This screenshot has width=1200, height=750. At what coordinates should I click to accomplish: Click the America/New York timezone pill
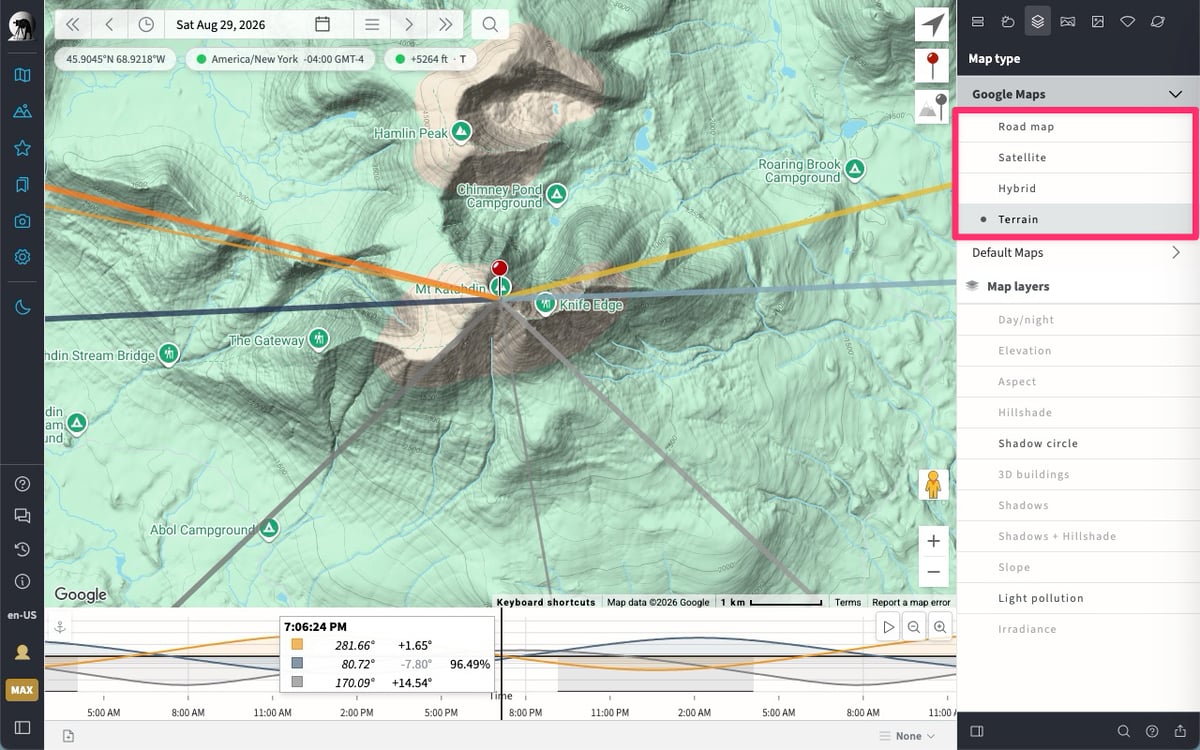[280, 59]
